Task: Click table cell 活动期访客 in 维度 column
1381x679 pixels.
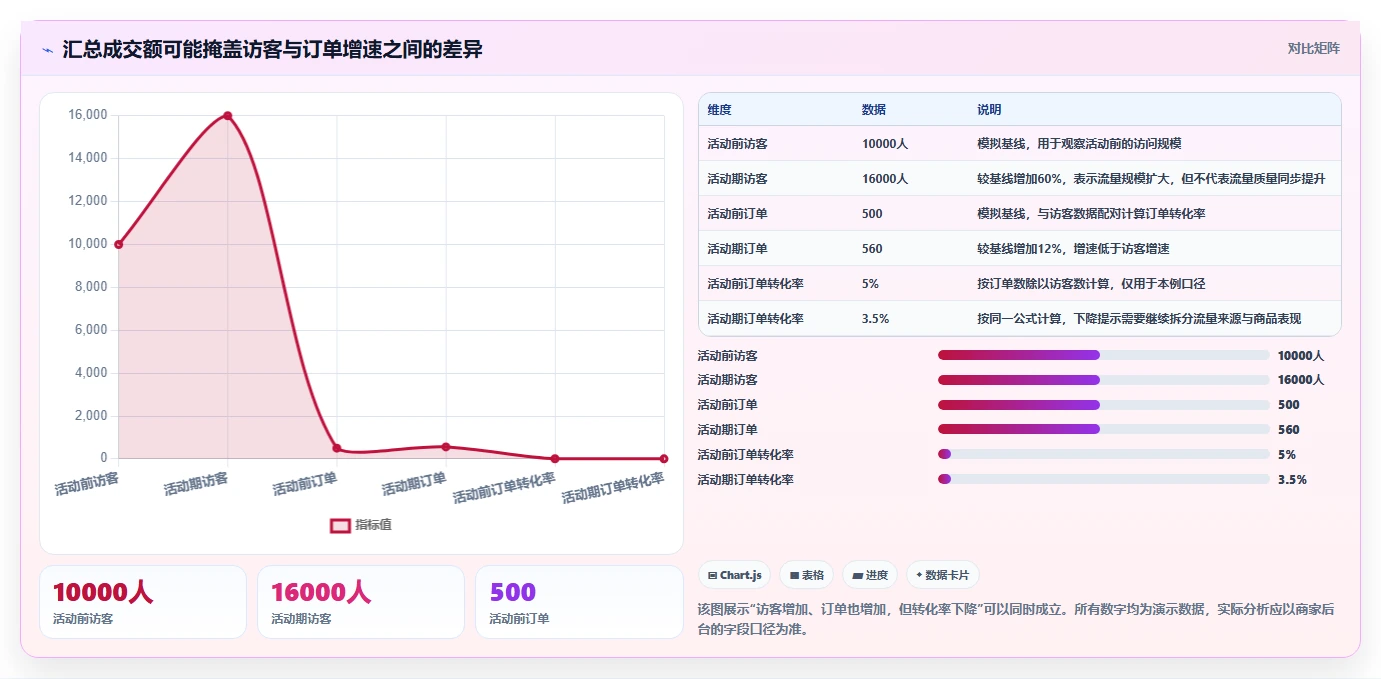Action: [x=737, y=179]
